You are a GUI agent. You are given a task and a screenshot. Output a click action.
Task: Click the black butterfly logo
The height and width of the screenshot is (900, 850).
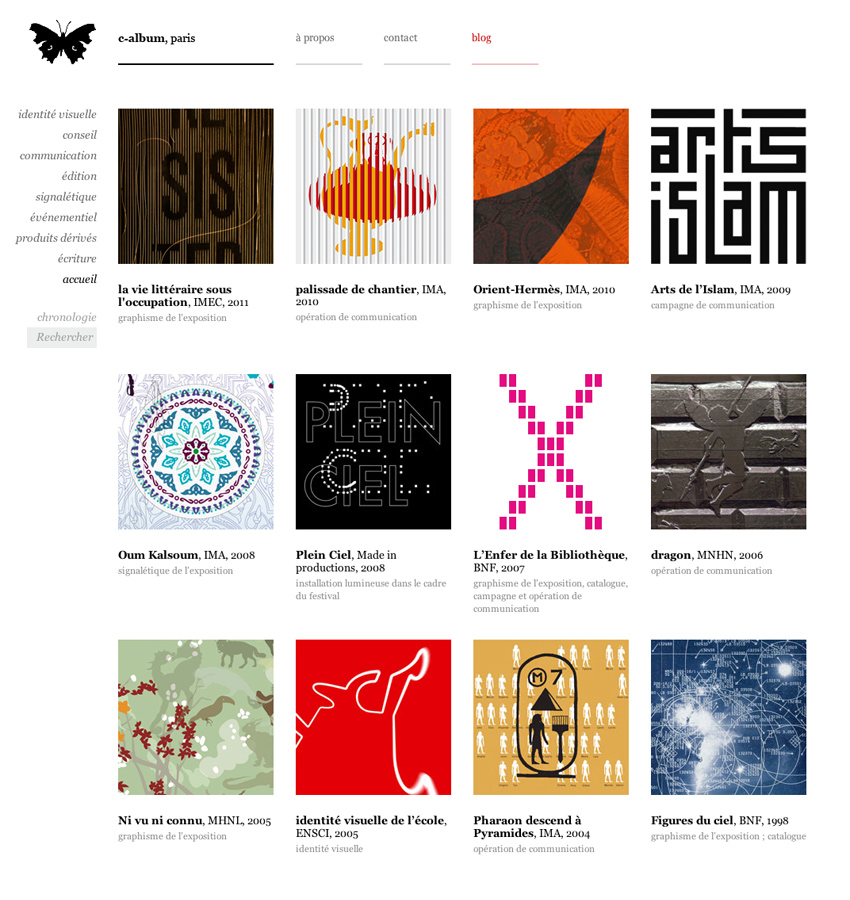click(63, 42)
